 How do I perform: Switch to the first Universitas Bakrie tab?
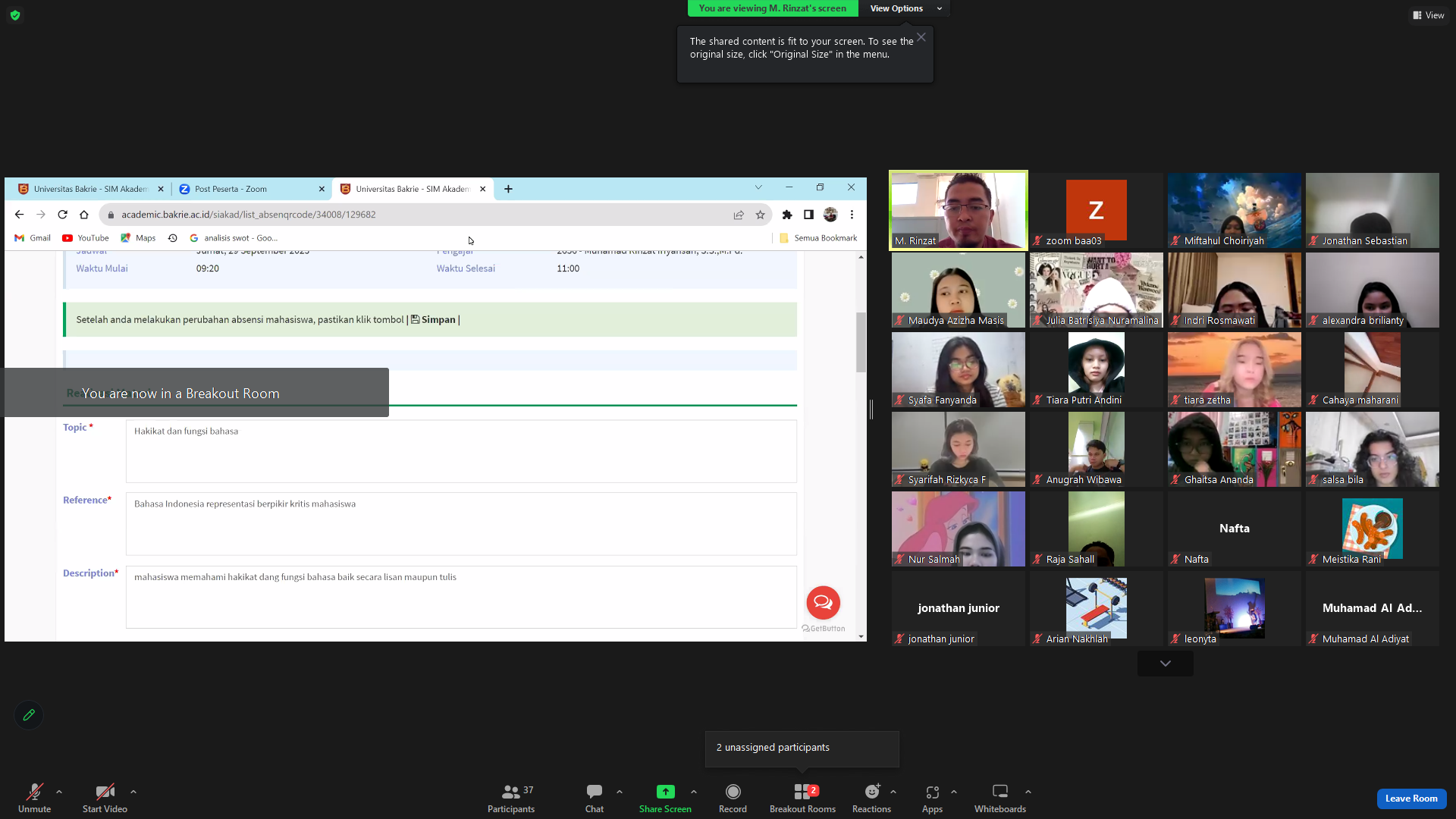[x=89, y=190]
